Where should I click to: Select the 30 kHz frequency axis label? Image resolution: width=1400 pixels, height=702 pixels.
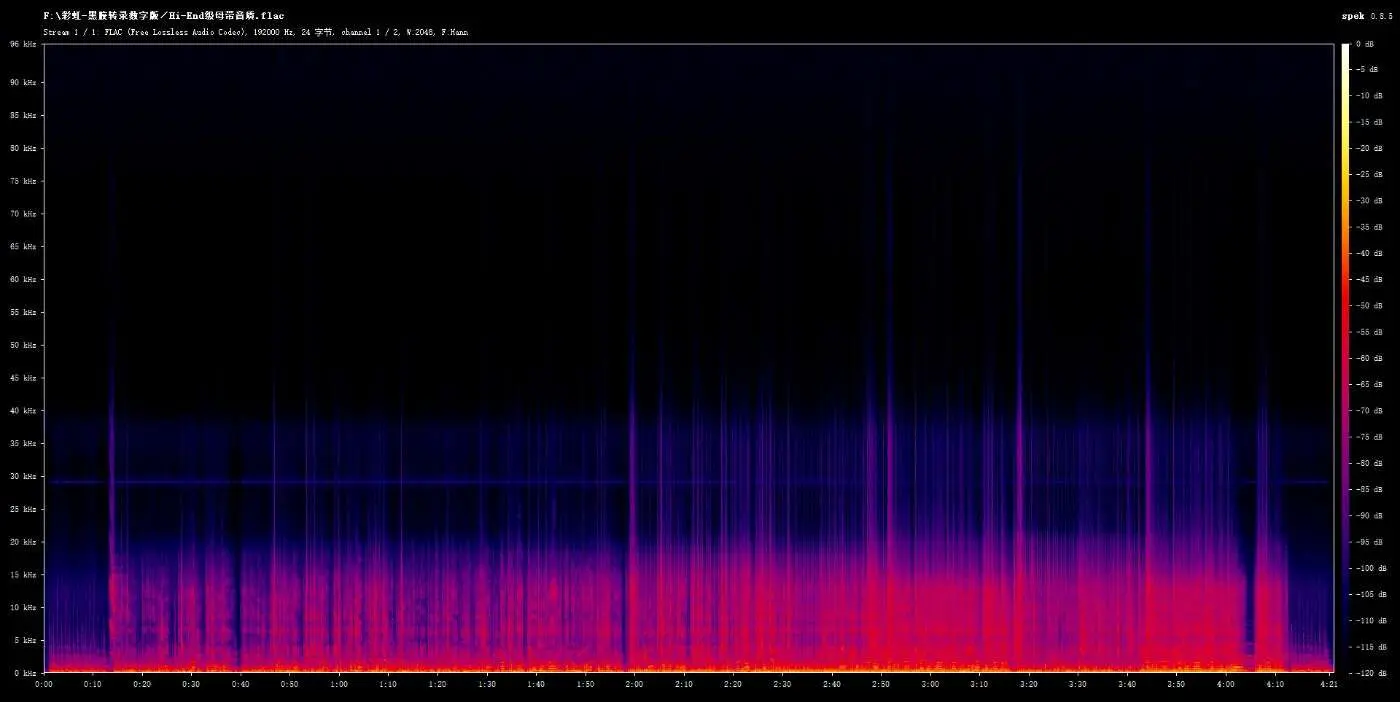[23, 476]
